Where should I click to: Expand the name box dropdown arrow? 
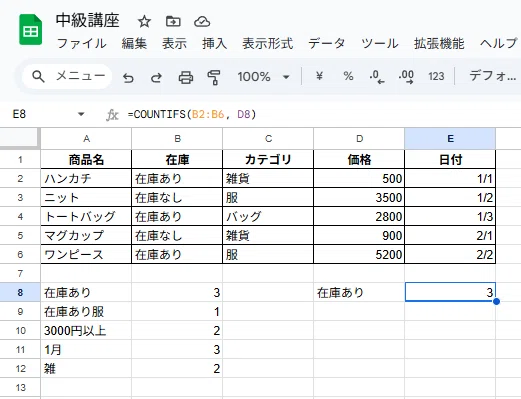[x=81, y=114]
